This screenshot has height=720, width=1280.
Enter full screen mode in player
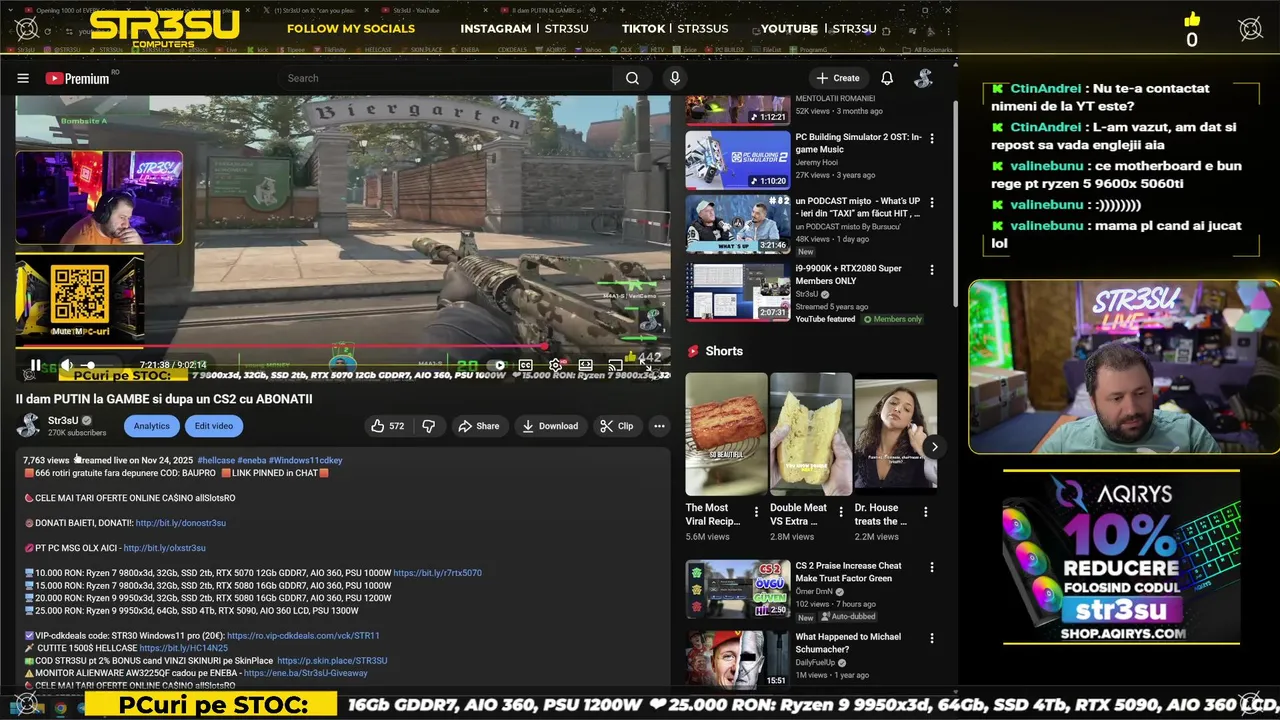(x=647, y=366)
